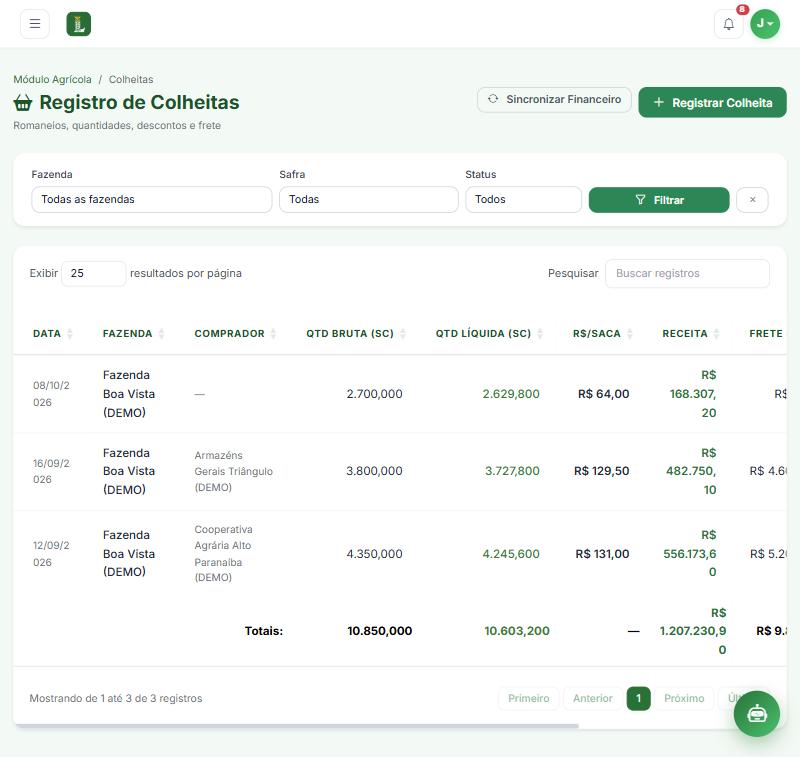The height and width of the screenshot is (757, 800).
Task: Click the 08/10/2026 date cell
Action: (x=52, y=394)
